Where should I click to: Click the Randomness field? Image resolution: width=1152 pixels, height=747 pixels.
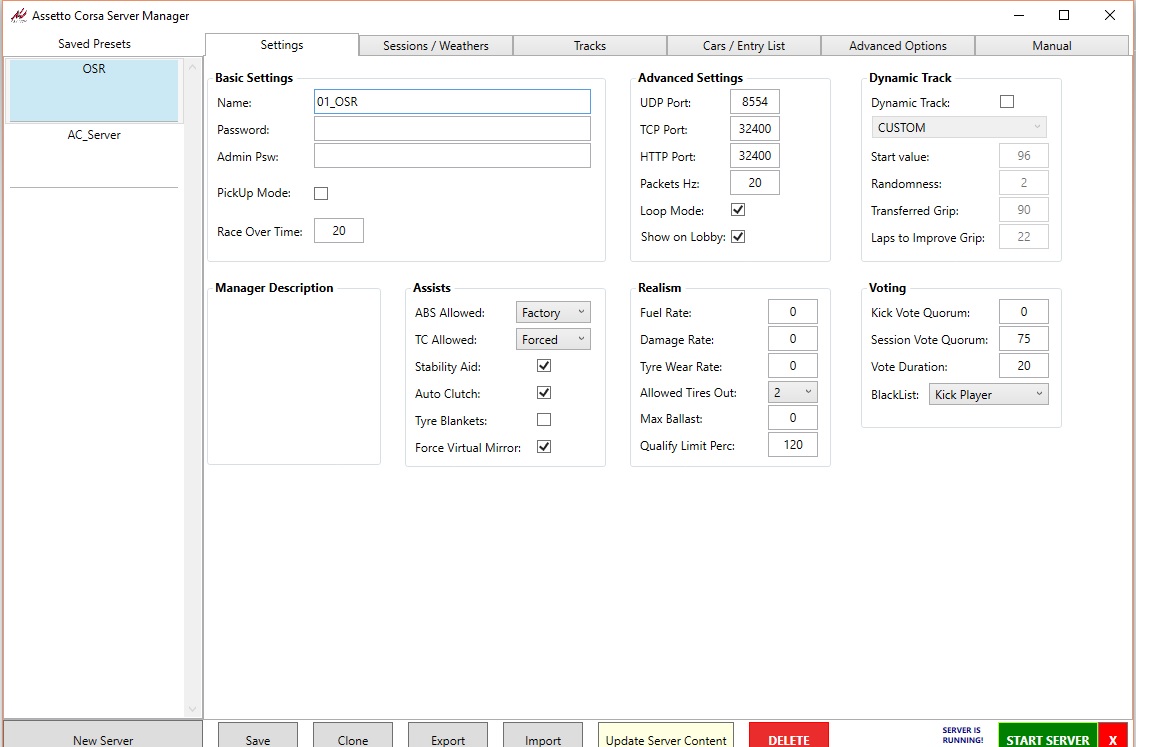point(1023,183)
